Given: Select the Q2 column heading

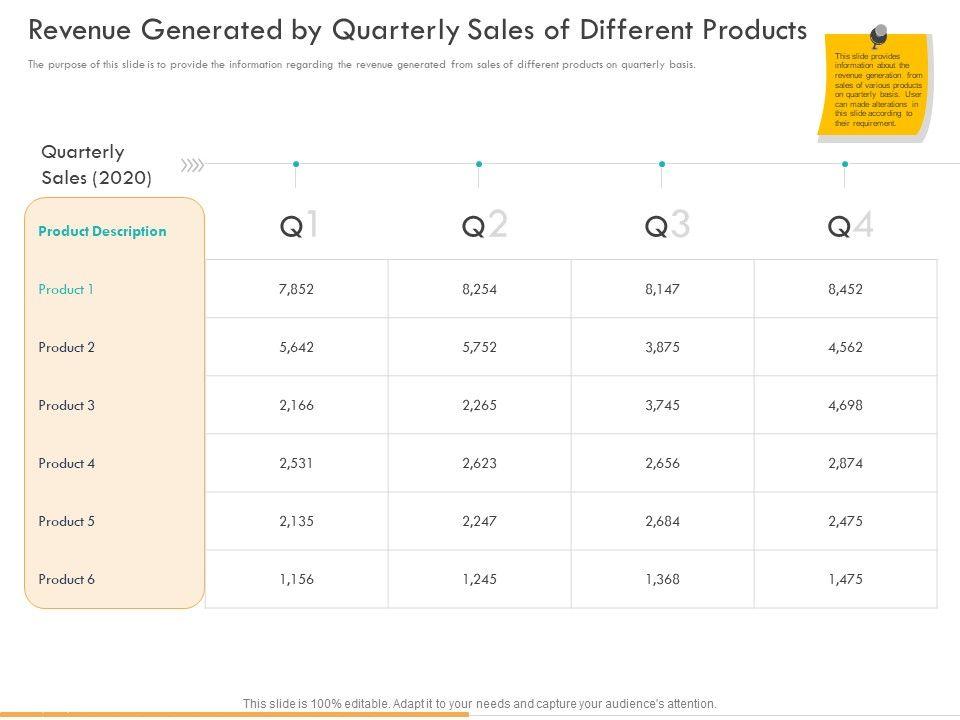Looking at the screenshot, I should point(484,227).
